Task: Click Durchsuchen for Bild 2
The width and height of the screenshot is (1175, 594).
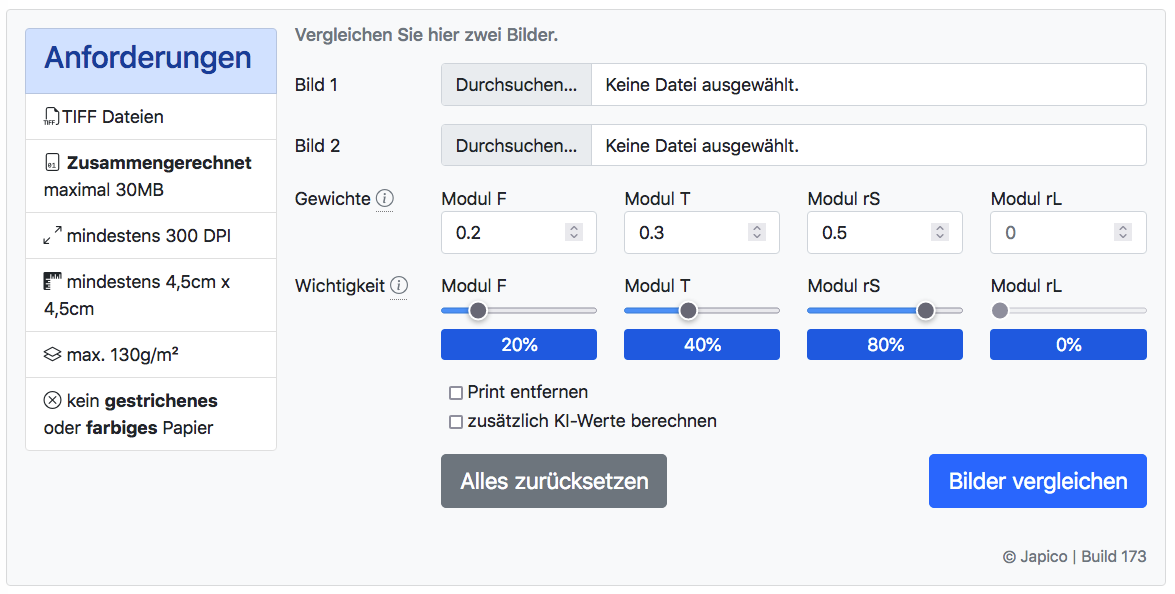Action: click(x=516, y=145)
